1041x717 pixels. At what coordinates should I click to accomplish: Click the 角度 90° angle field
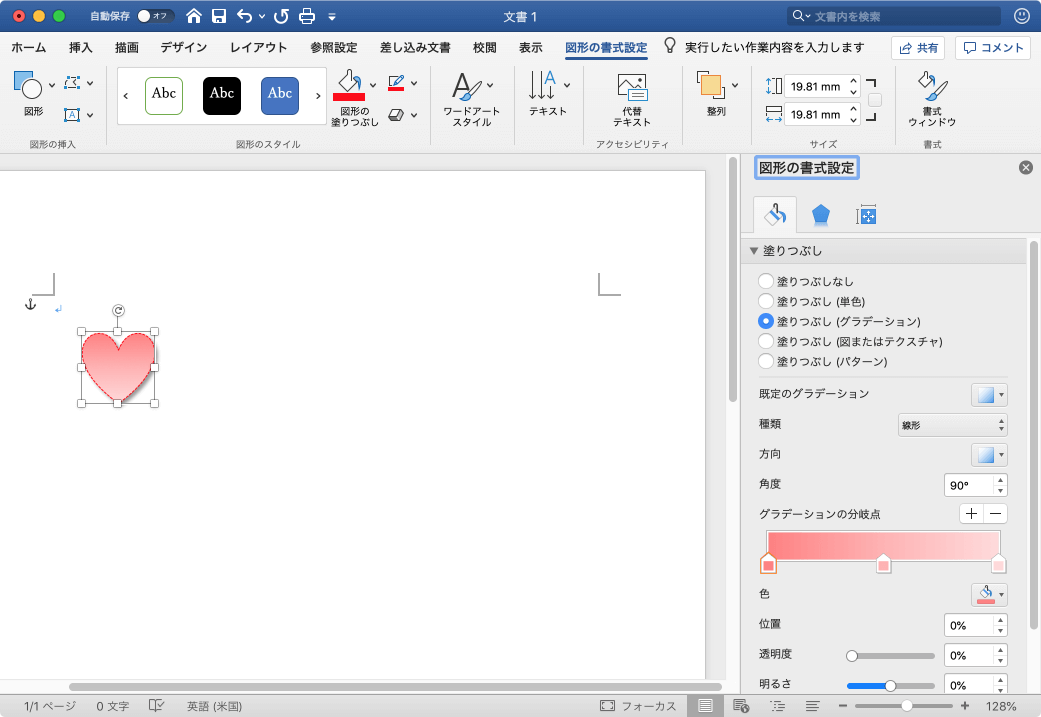[969, 485]
